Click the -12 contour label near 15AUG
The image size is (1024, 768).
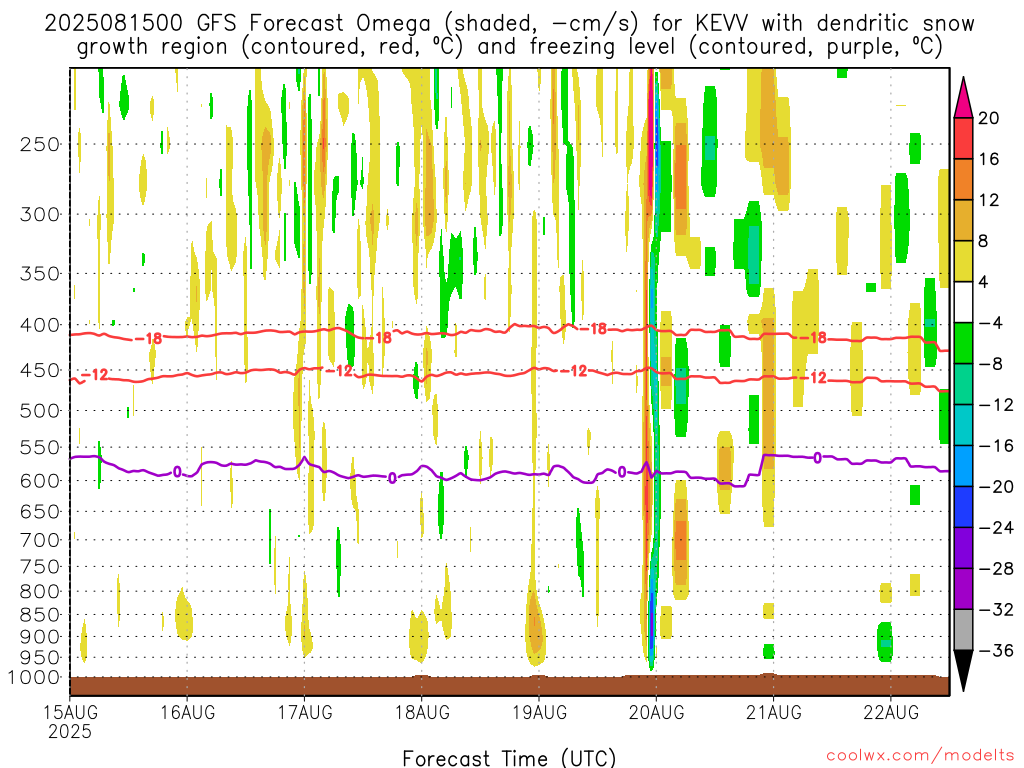tap(95, 375)
